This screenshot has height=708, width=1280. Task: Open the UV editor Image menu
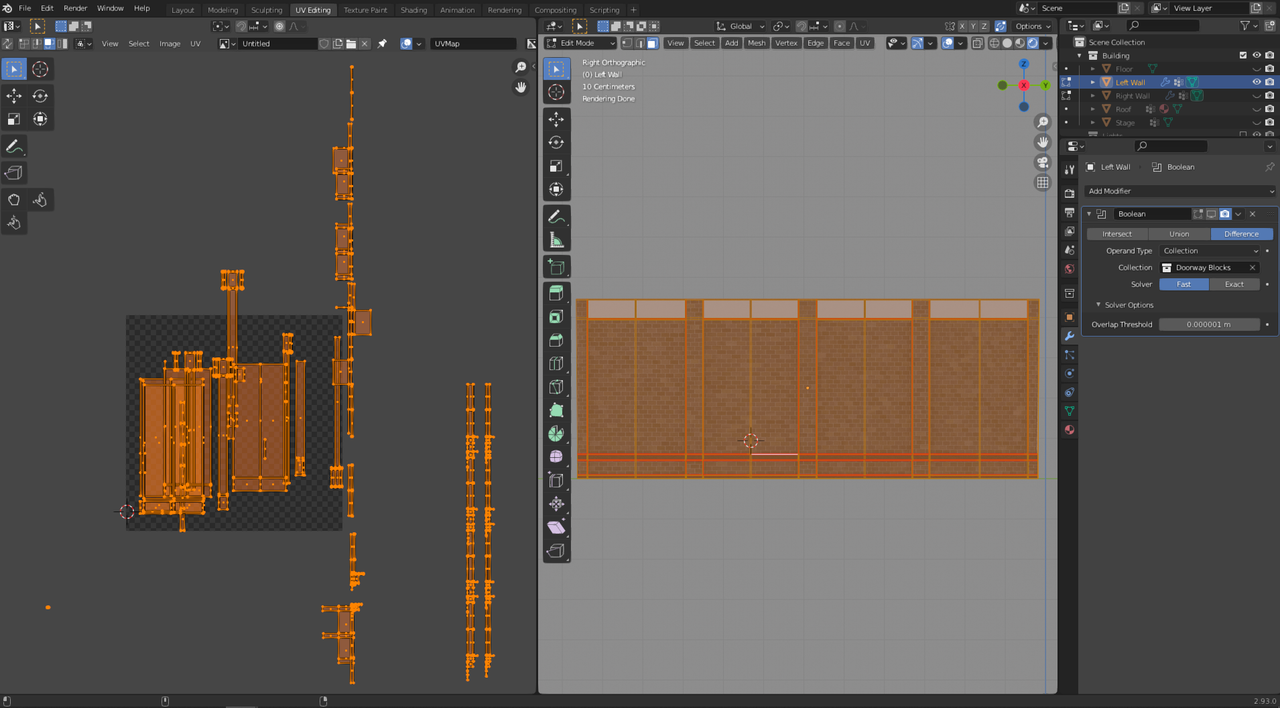170,44
